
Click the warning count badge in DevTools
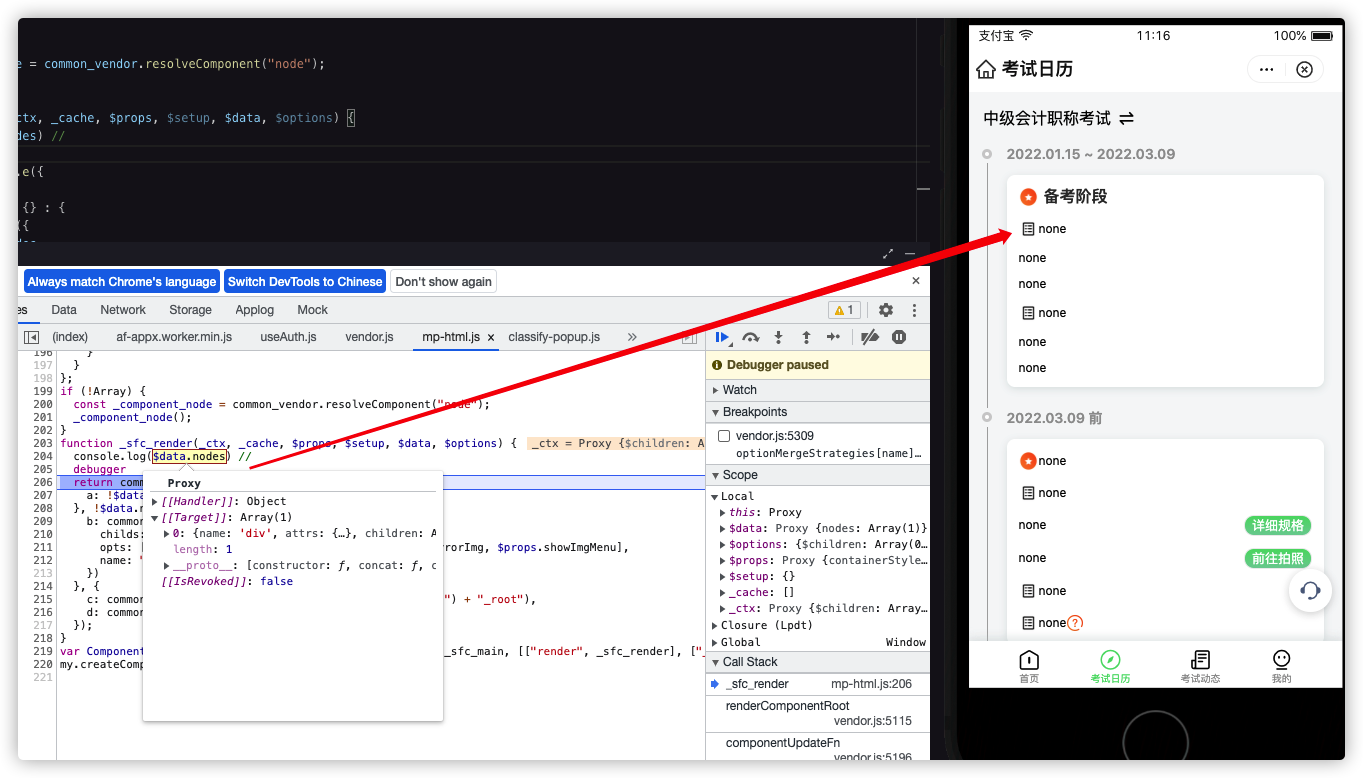click(845, 311)
